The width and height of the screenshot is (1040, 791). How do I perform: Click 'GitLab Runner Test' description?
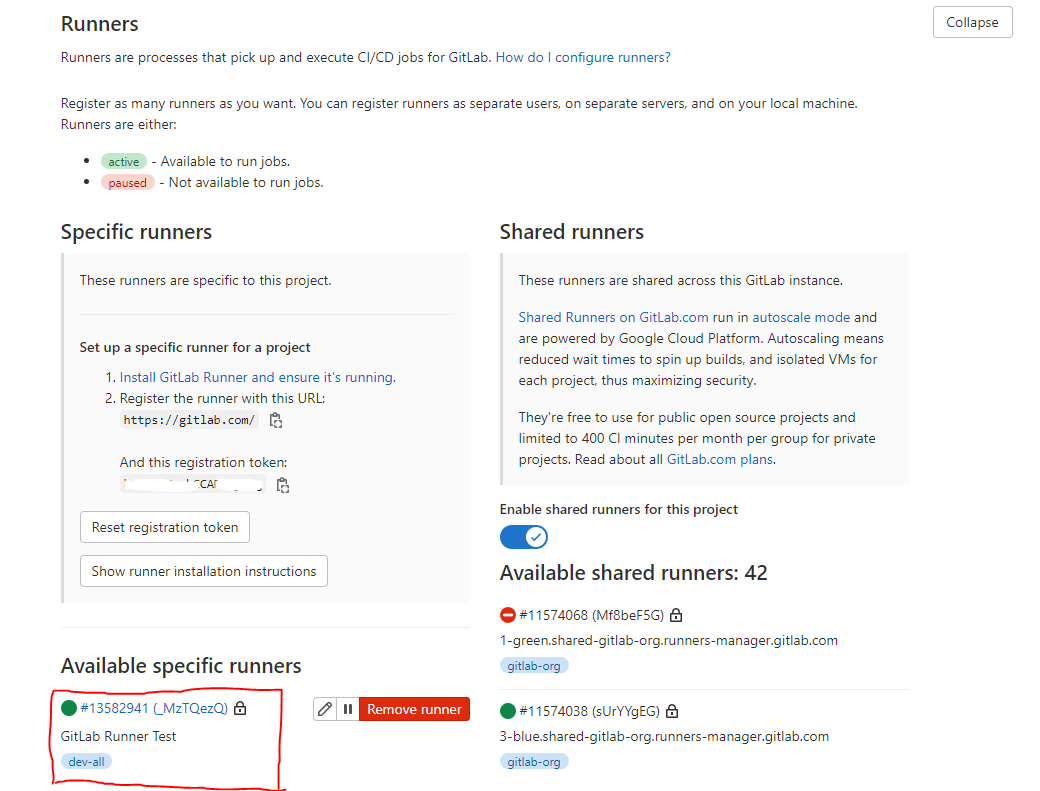(x=118, y=737)
